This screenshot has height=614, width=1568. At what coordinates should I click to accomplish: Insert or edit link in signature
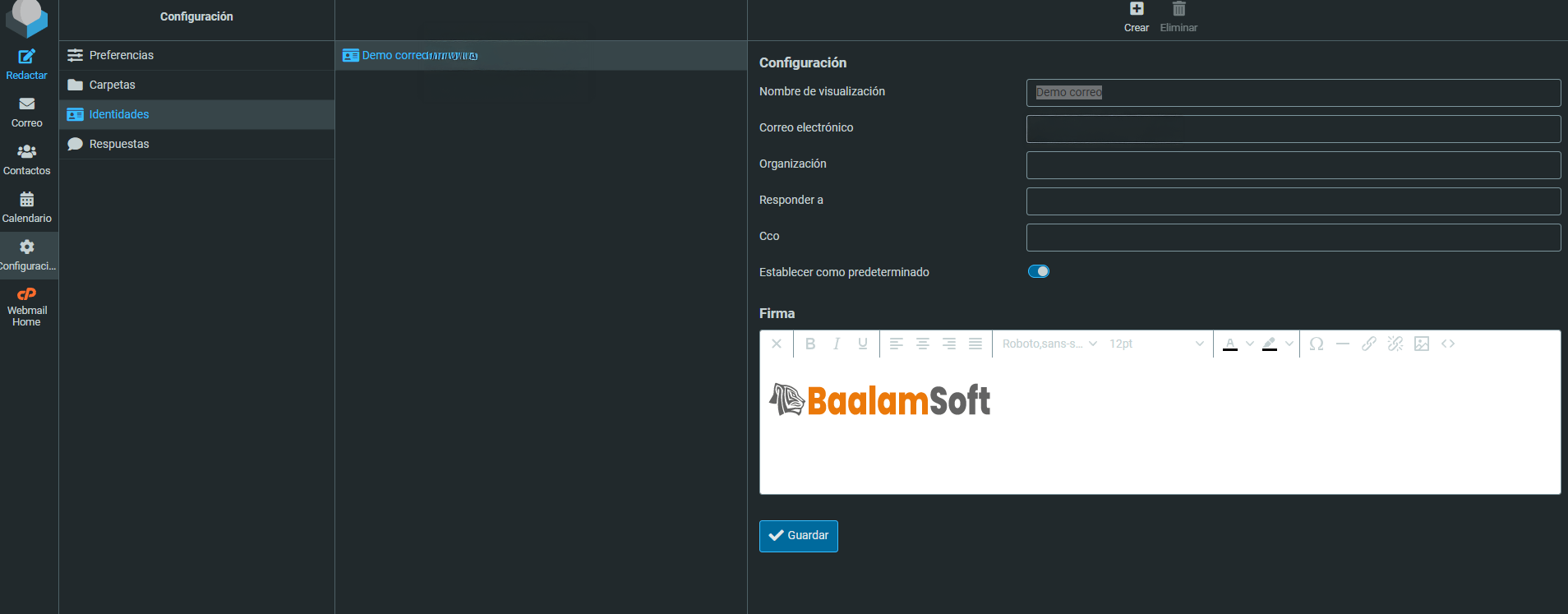coord(1369,344)
